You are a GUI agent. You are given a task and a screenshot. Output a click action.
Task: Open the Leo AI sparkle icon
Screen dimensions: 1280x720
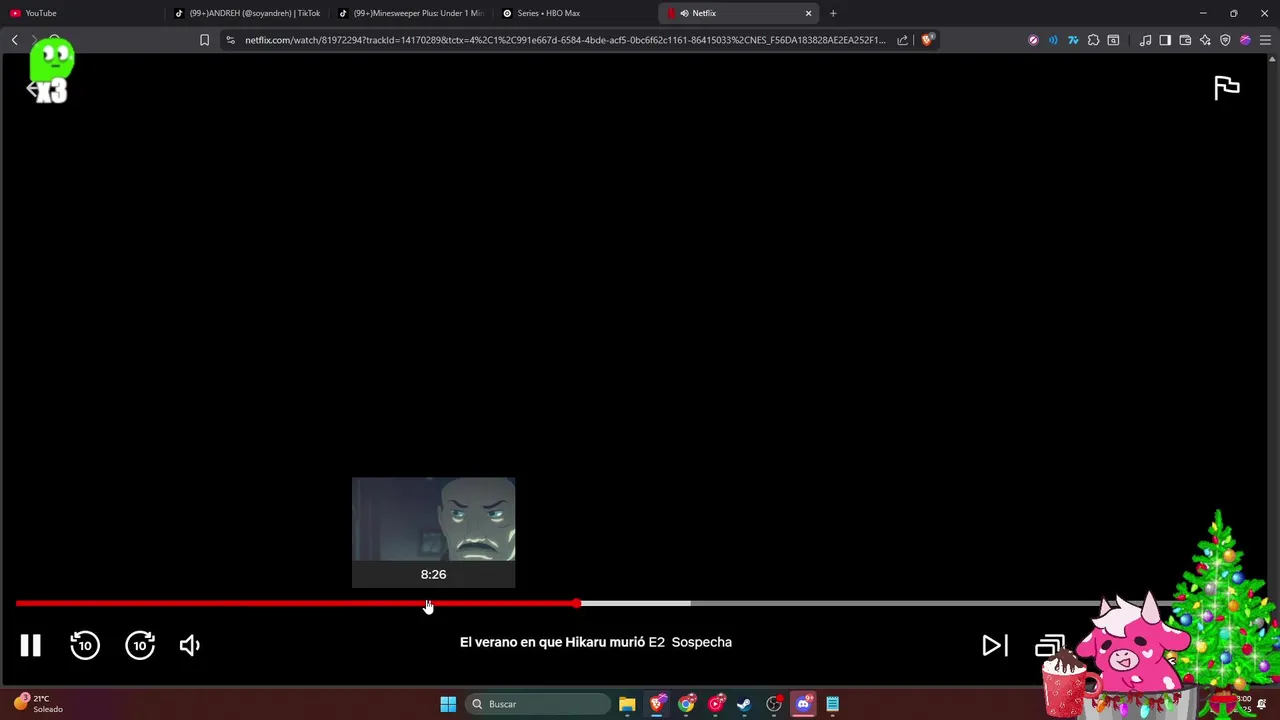[x=1205, y=40]
